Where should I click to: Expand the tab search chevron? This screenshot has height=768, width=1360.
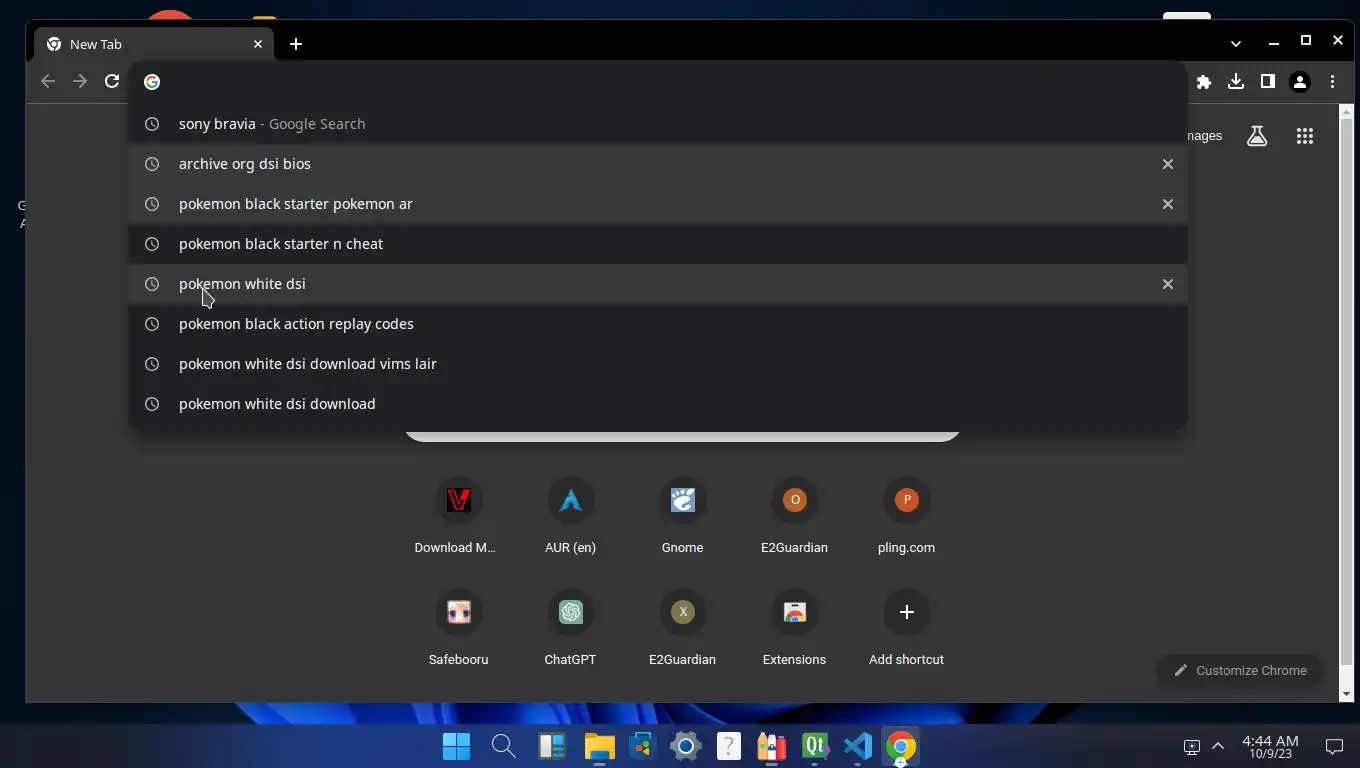(1236, 43)
